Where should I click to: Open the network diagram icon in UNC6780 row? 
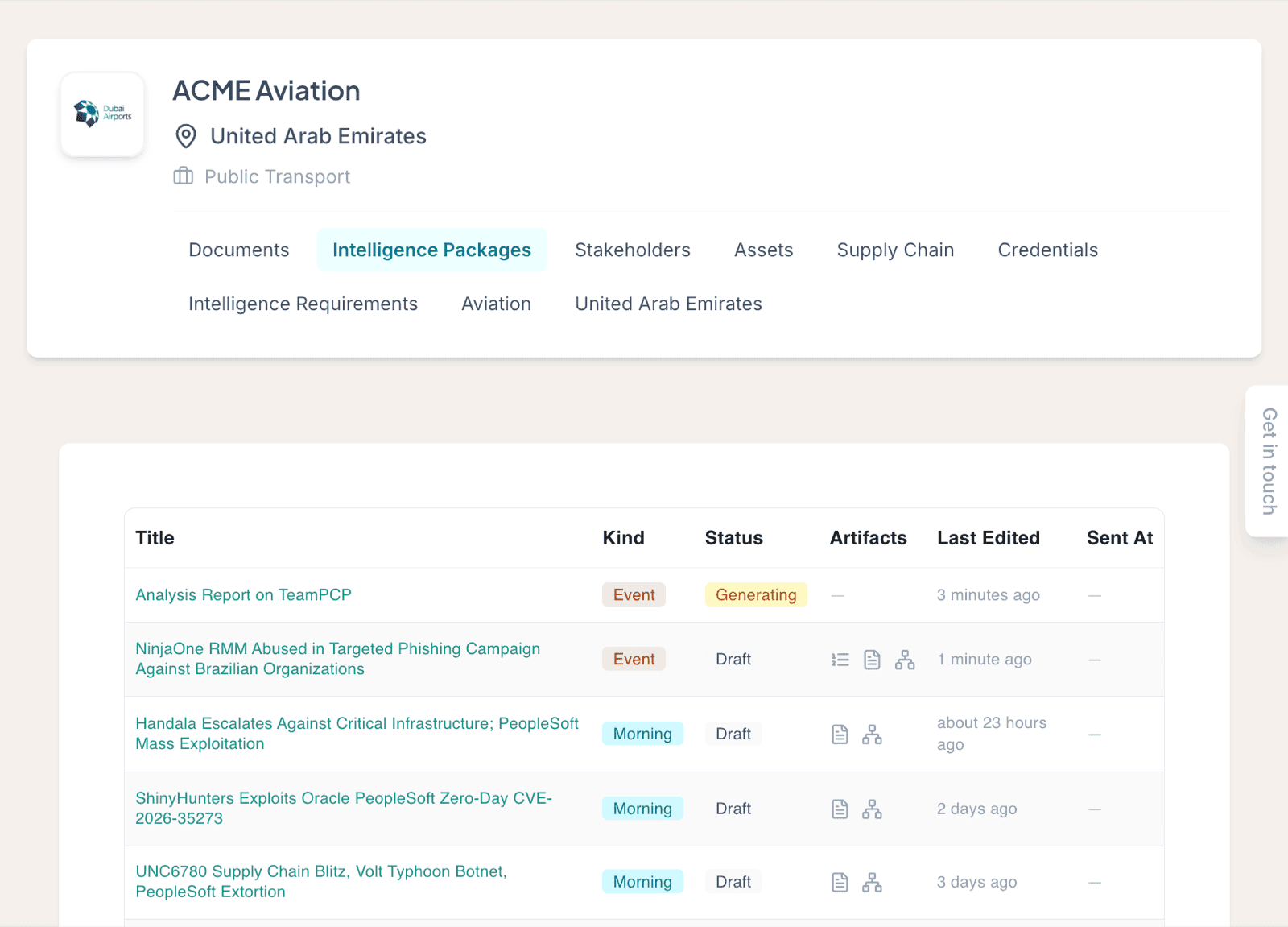(x=872, y=882)
